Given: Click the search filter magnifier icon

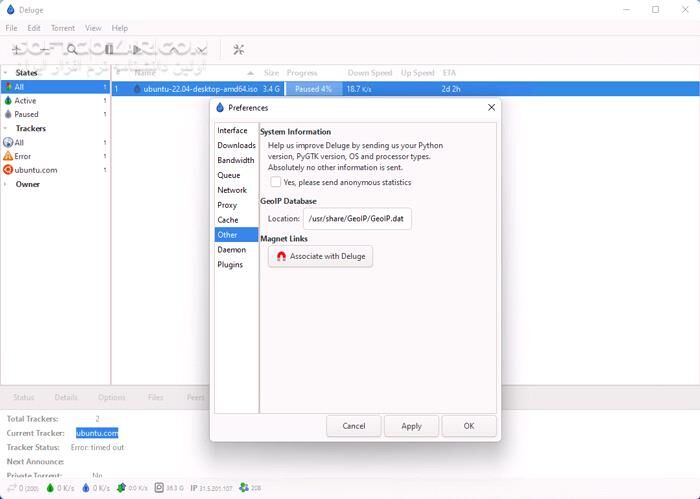Looking at the screenshot, I should [72, 49].
